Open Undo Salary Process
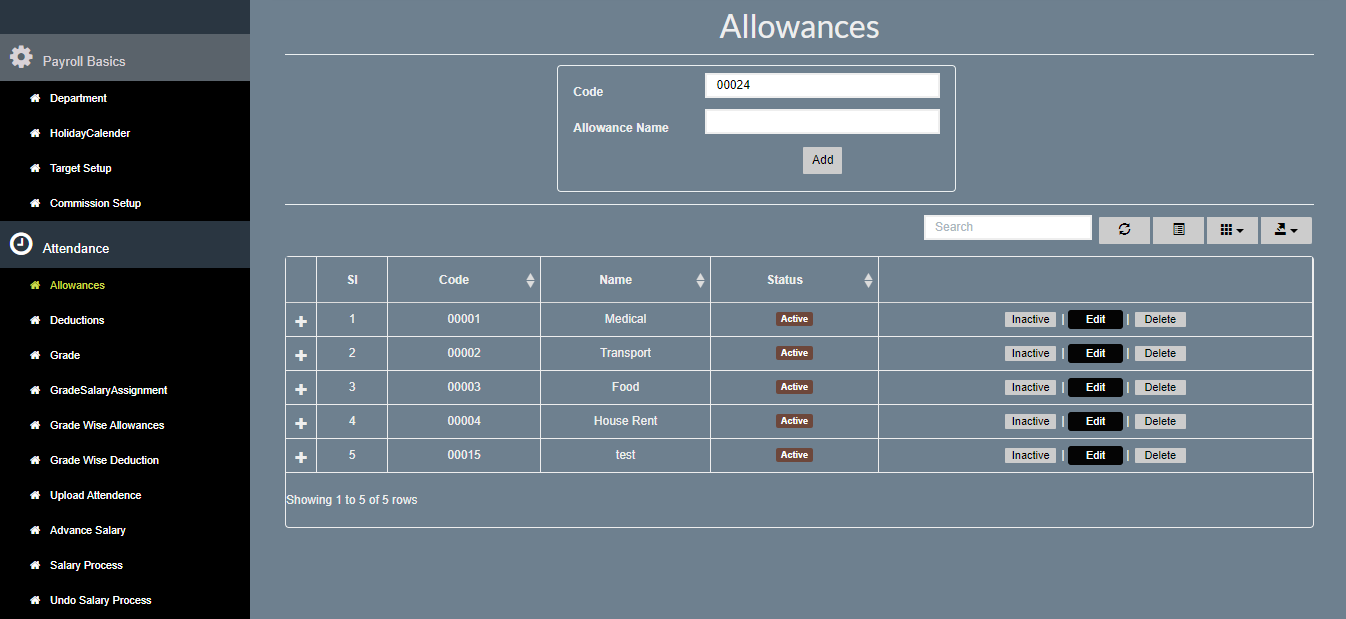Screen dimensions: 1346x619 (101, 600)
